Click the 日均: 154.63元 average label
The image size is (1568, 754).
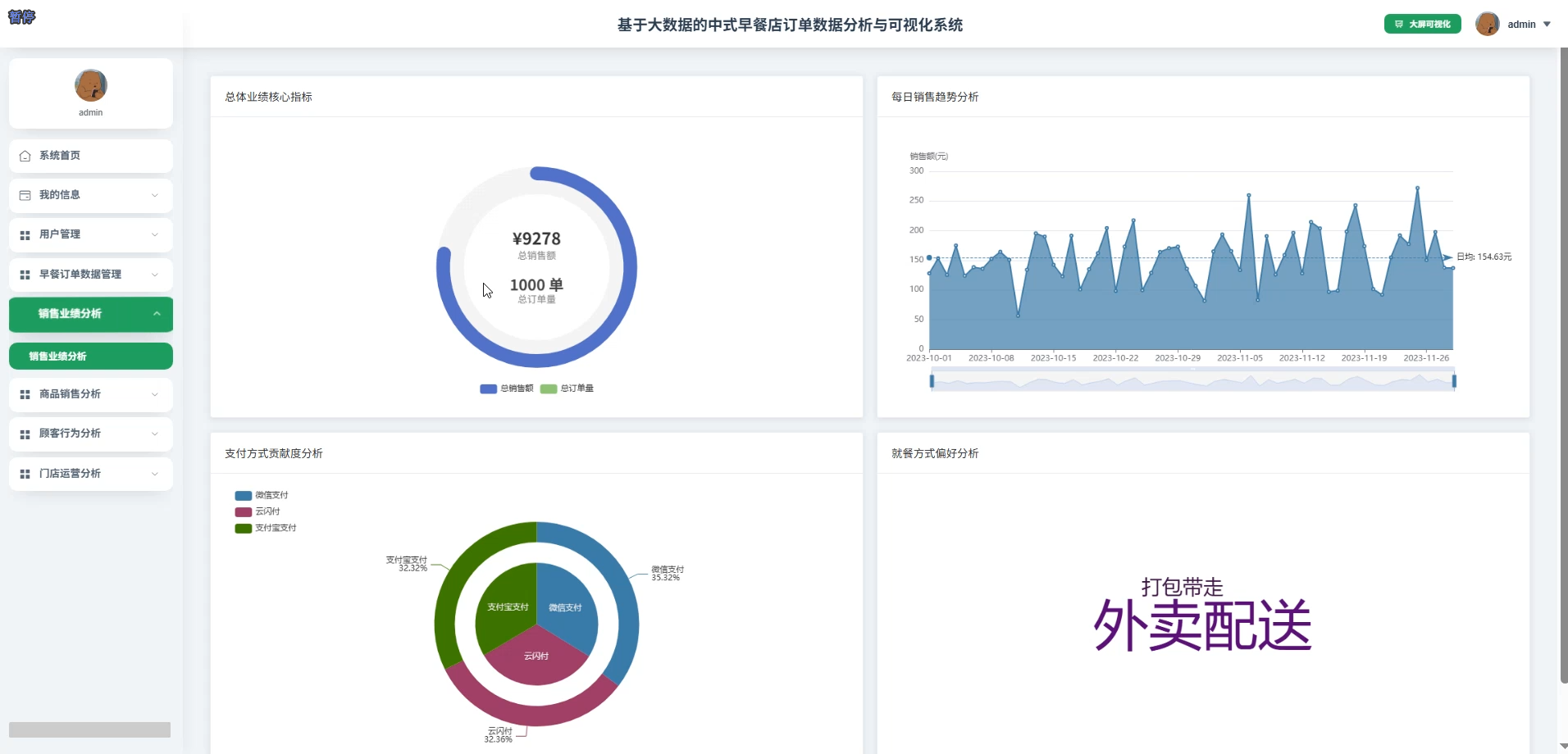coord(1484,257)
